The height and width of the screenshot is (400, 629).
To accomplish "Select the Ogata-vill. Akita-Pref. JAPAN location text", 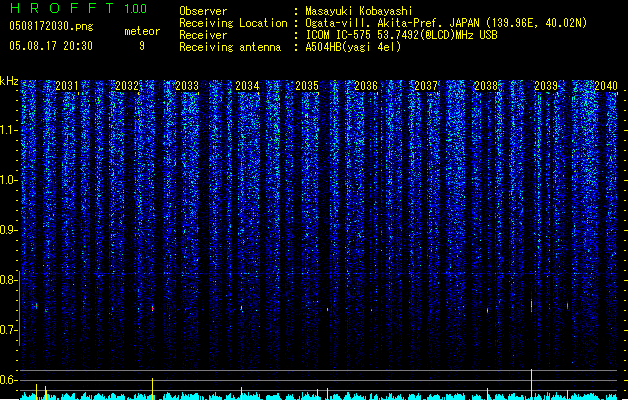I will click(446, 23).
